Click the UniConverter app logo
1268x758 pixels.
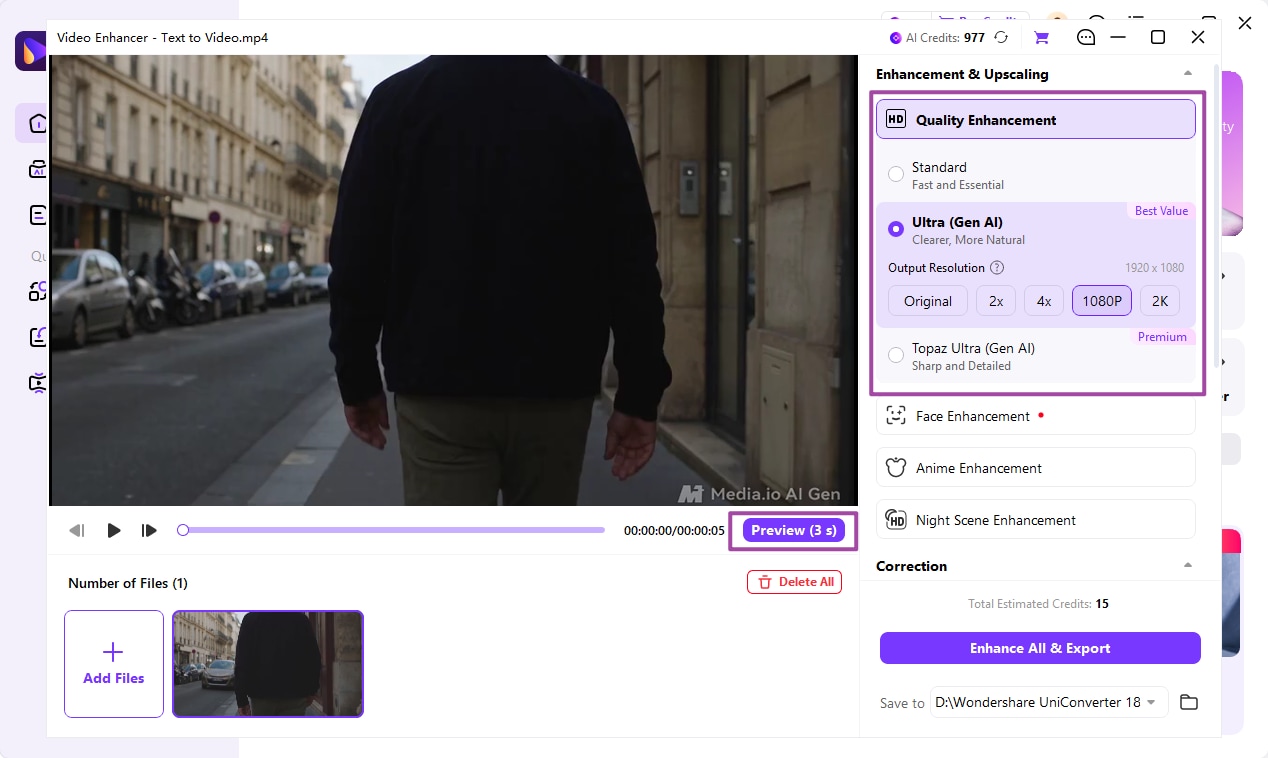click(x=30, y=50)
